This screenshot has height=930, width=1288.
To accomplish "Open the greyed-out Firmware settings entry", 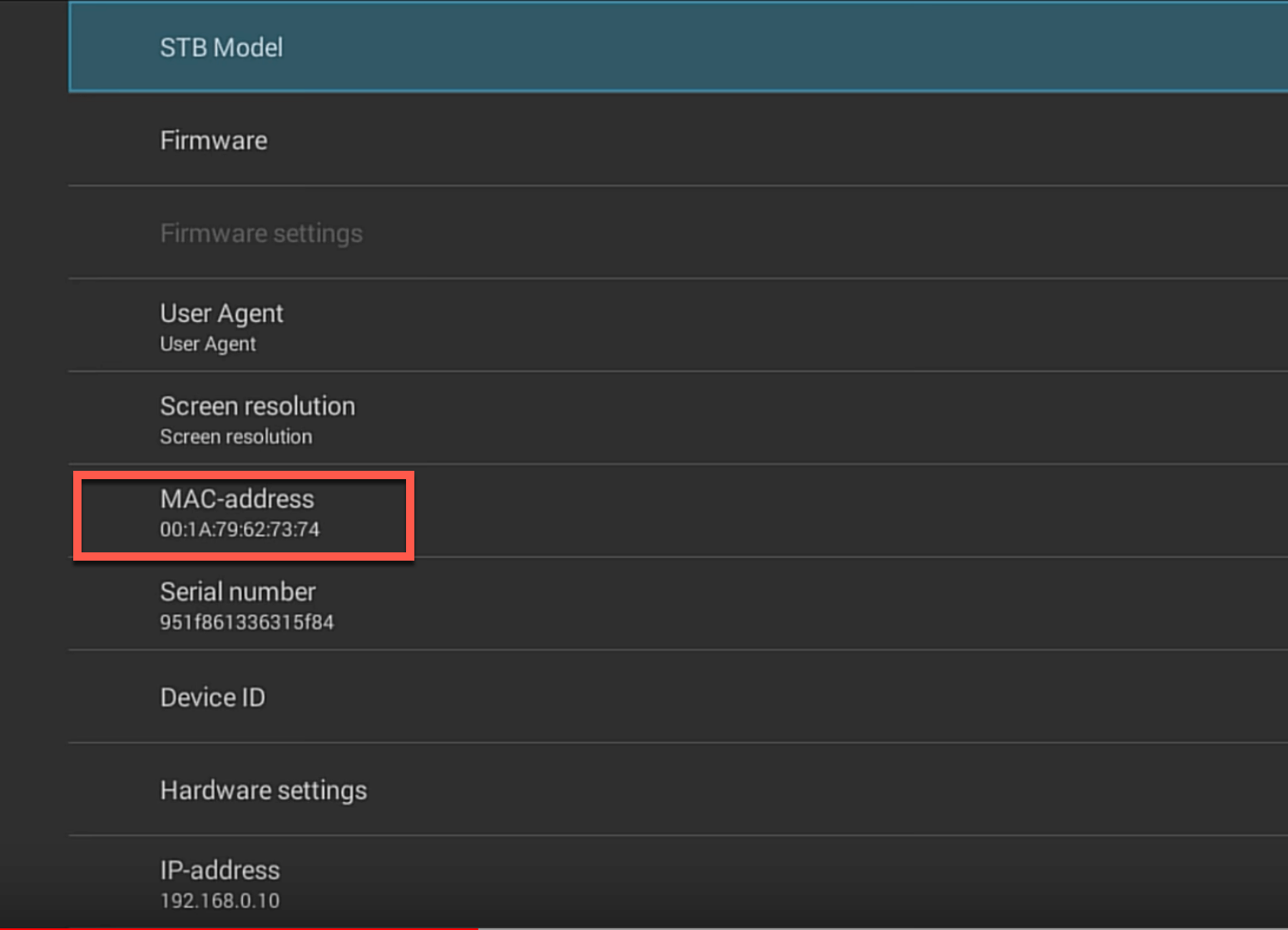I will tap(678, 233).
